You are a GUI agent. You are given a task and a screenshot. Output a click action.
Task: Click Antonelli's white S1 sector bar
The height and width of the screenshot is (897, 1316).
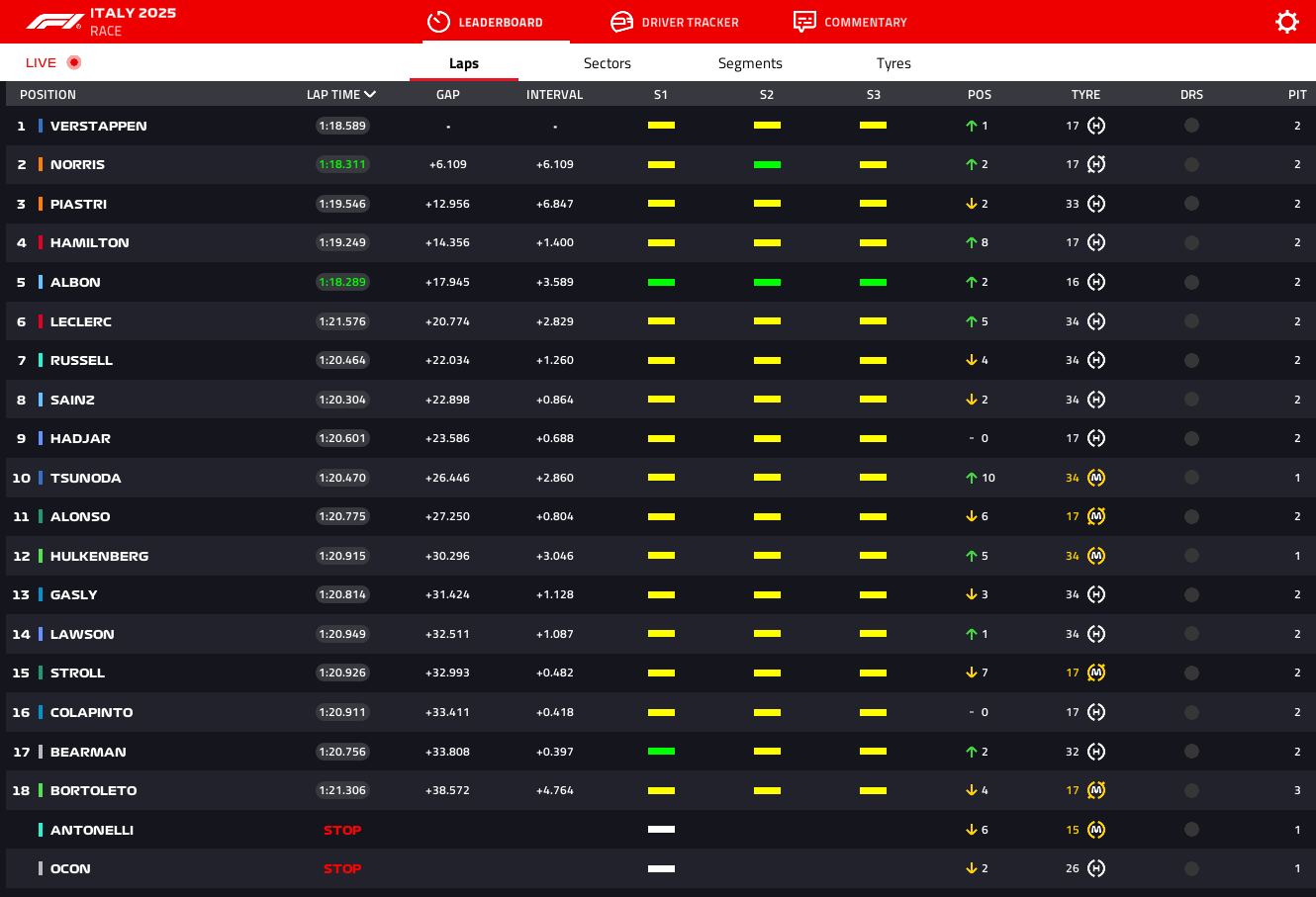coord(661,830)
